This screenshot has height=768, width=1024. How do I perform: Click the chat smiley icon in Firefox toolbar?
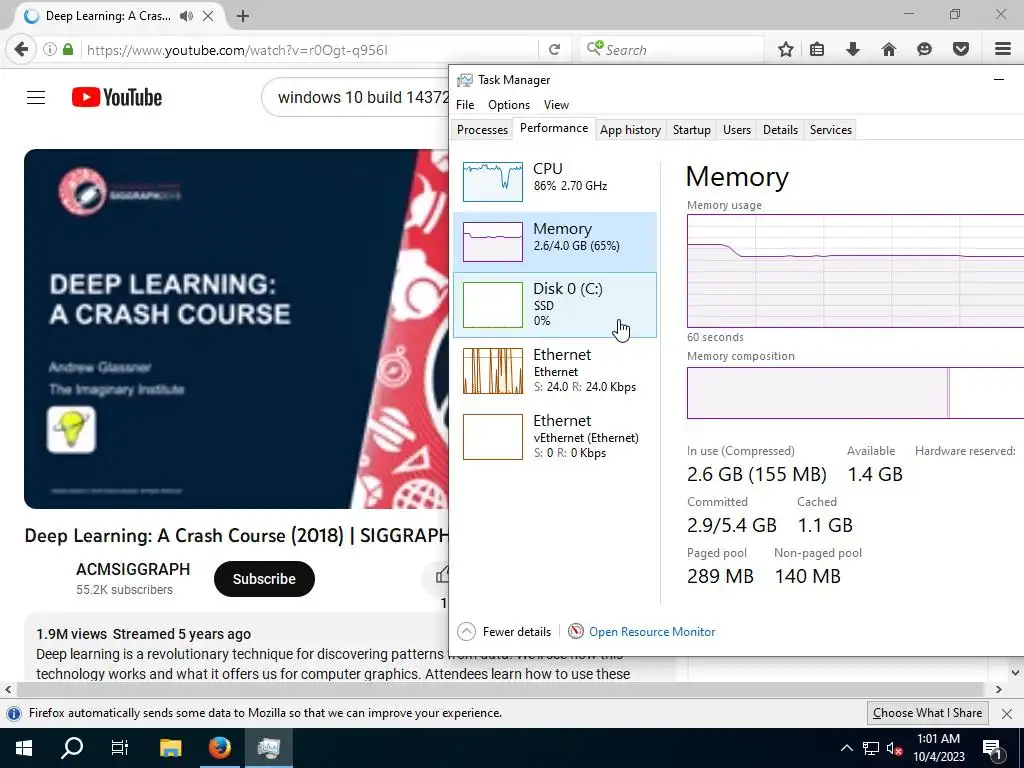point(924,50)
